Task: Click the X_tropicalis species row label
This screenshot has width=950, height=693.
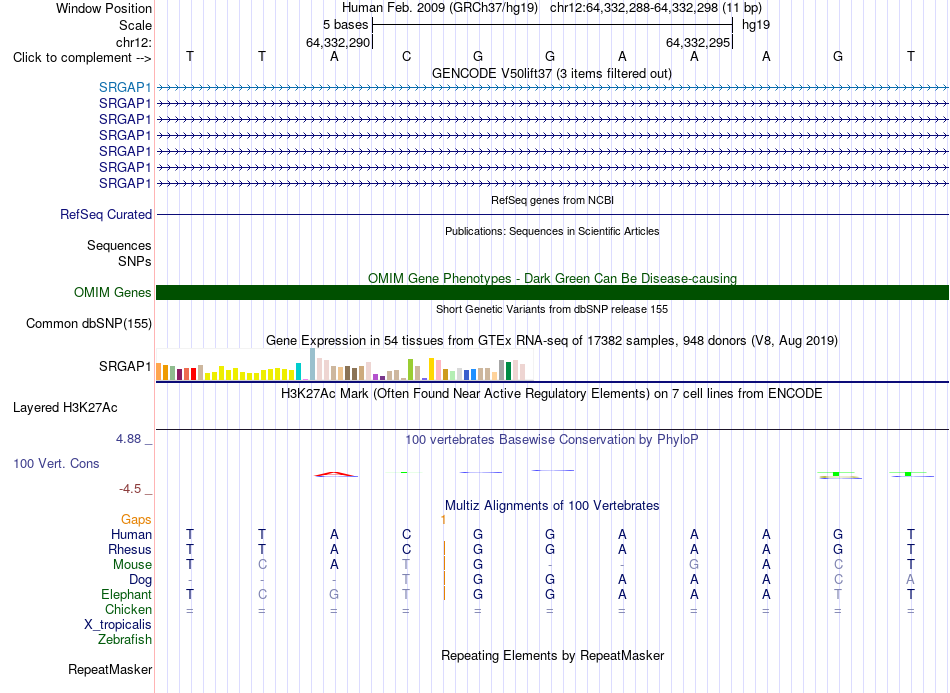Action: click(118, 625)
